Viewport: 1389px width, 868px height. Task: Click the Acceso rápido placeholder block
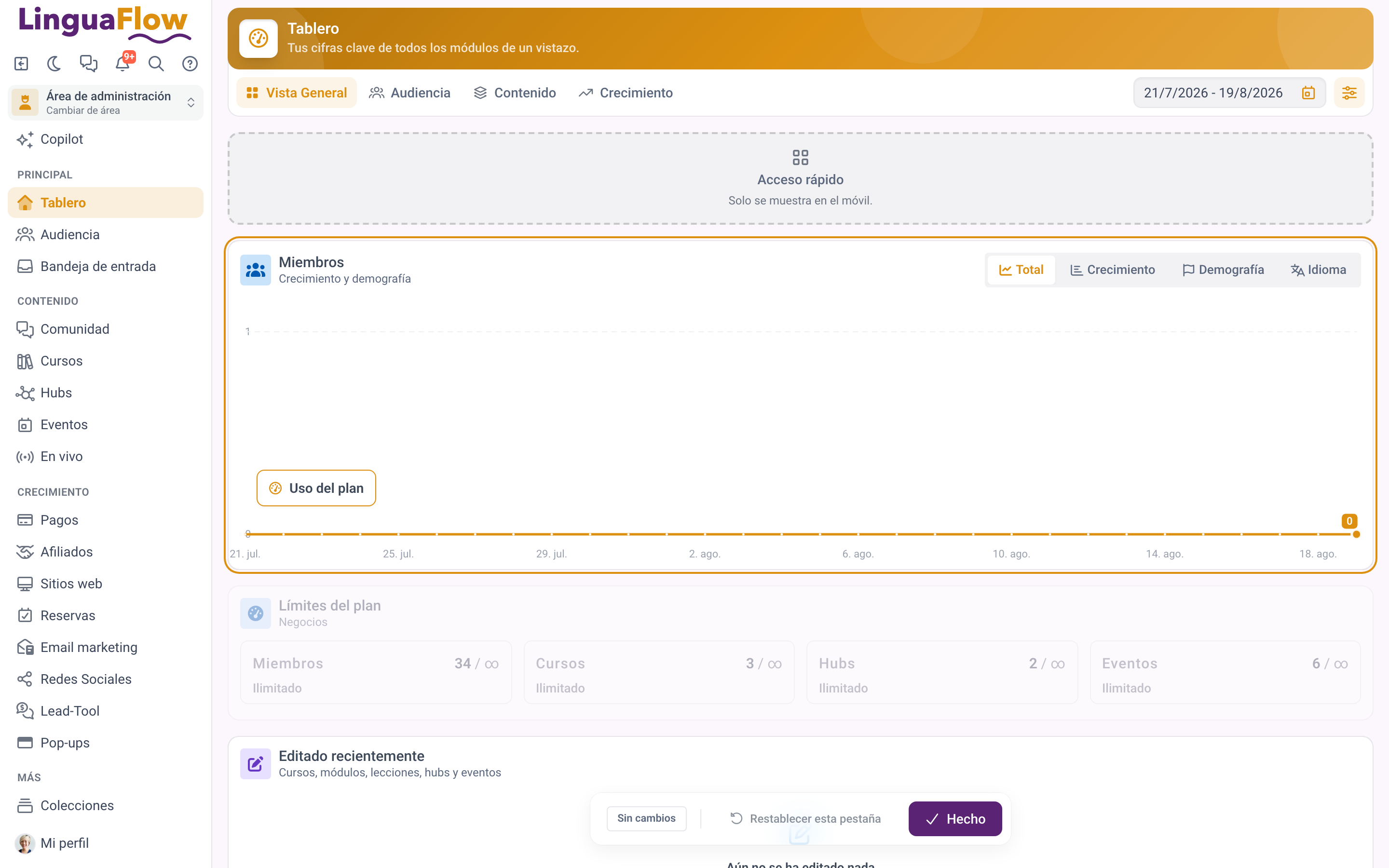pyautogui.click(x=800, y=178)
